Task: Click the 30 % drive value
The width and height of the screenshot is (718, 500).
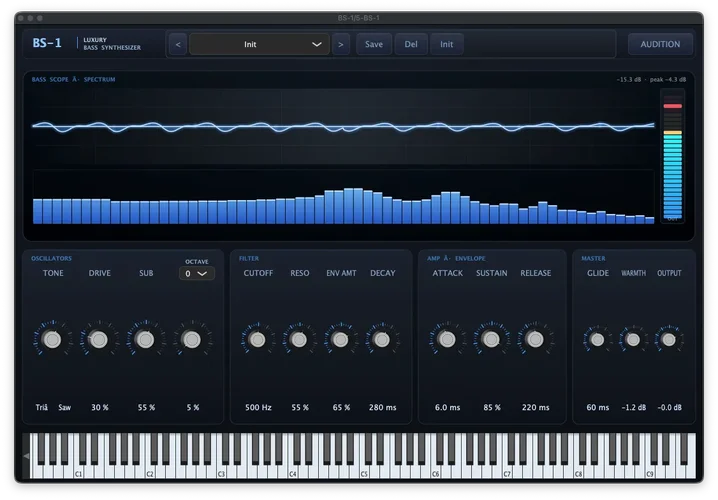Action: pyautogui.click(x=100, y=407)
